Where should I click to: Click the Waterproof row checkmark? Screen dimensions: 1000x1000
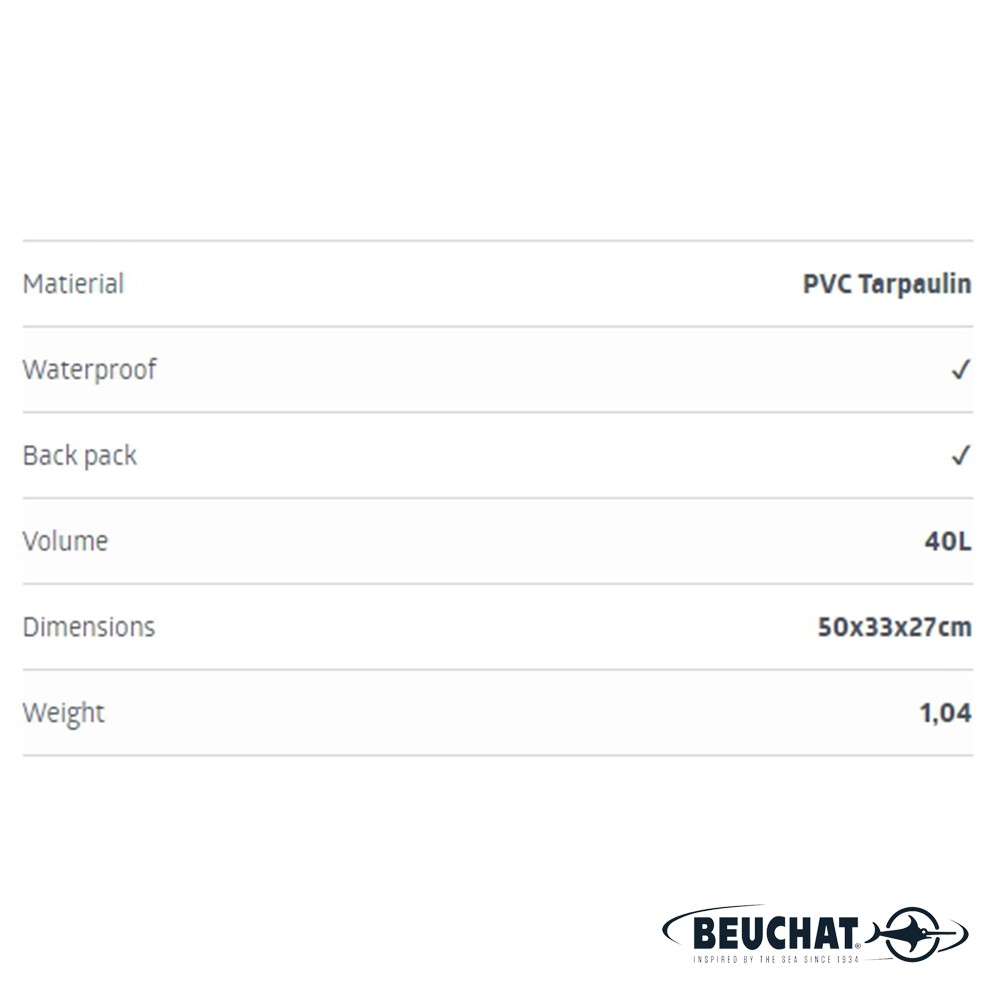pyautogui.click(x=960, y=370)
